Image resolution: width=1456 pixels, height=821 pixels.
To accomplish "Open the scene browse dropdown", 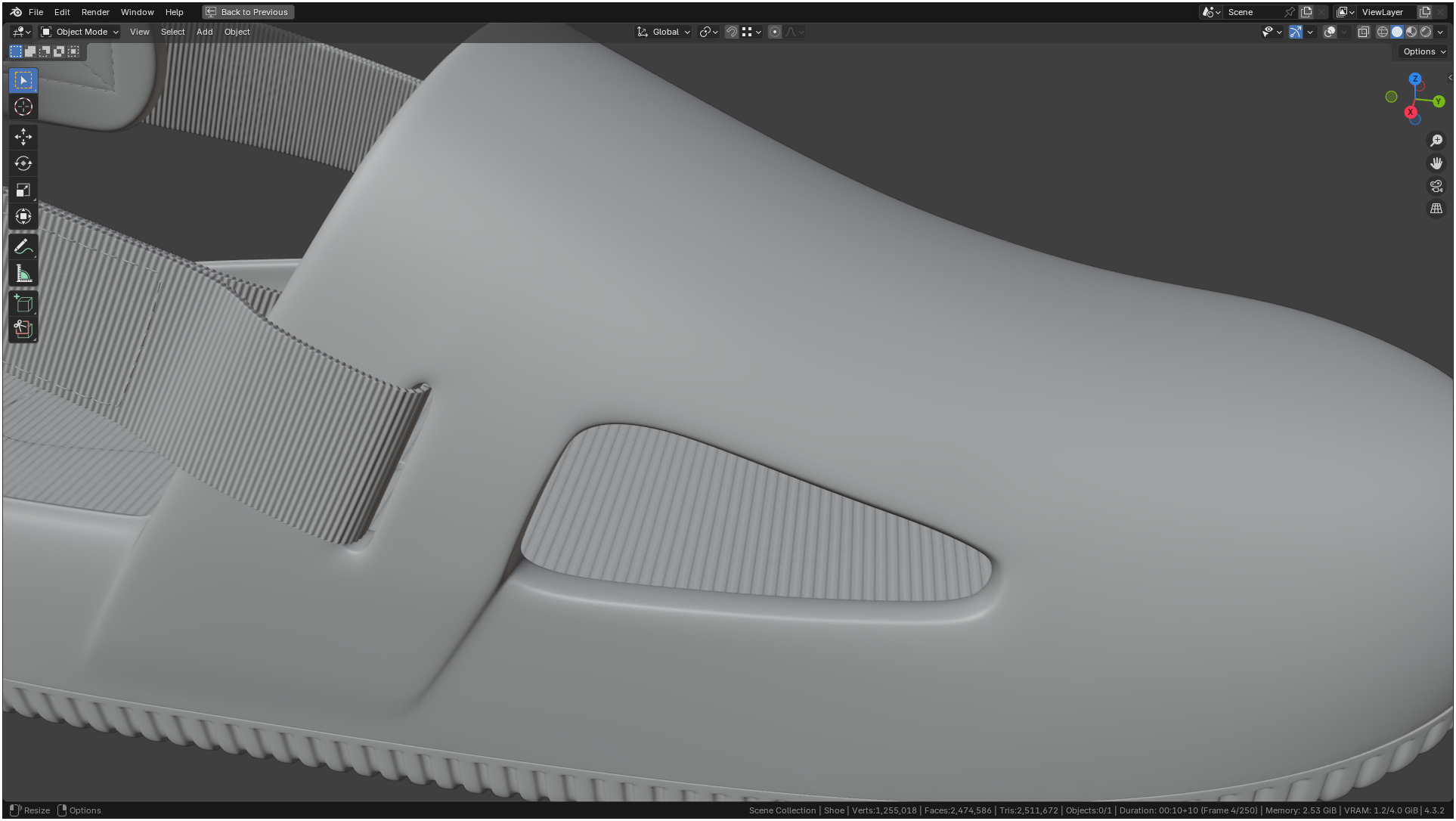I will click(x=1212, y=12).
